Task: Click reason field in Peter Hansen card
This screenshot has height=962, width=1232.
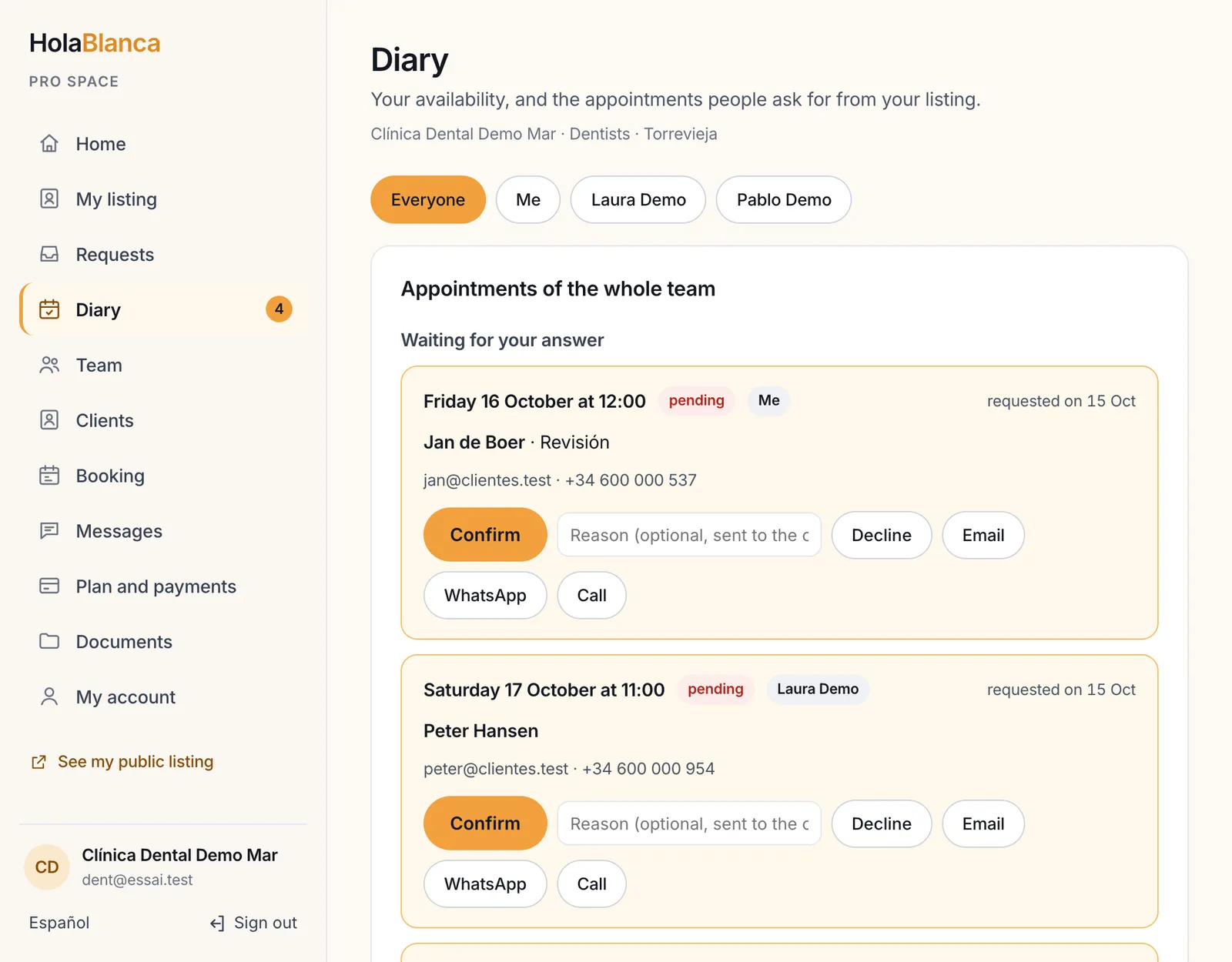Action: click(x=689, y=823)
